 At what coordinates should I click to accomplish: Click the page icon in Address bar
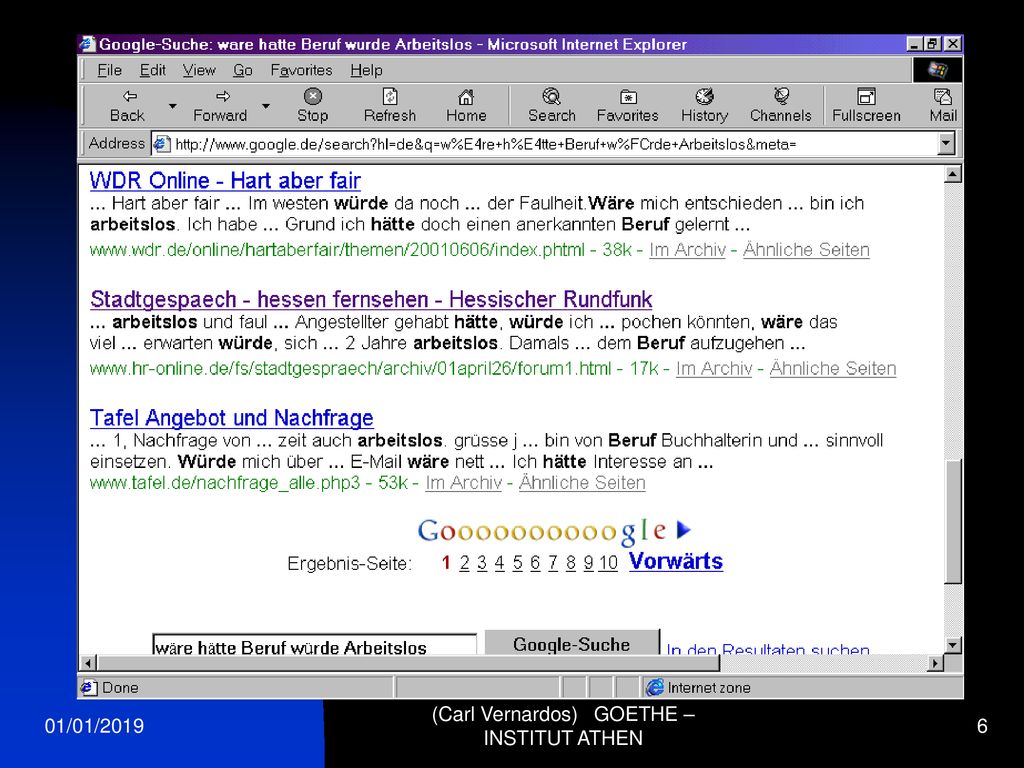[161, 144]
